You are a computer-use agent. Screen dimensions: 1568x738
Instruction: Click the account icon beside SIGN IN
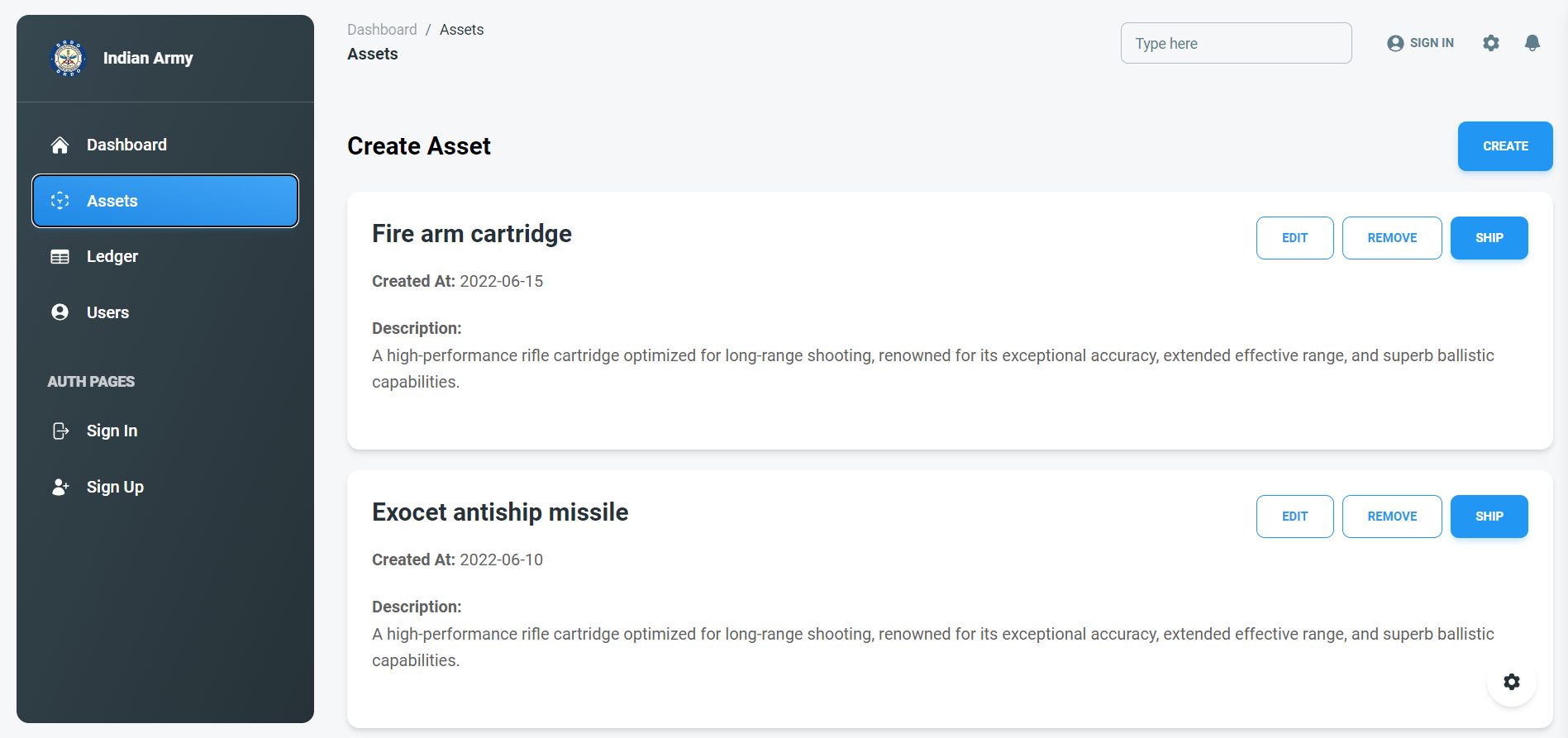(x=1395, y=43)
